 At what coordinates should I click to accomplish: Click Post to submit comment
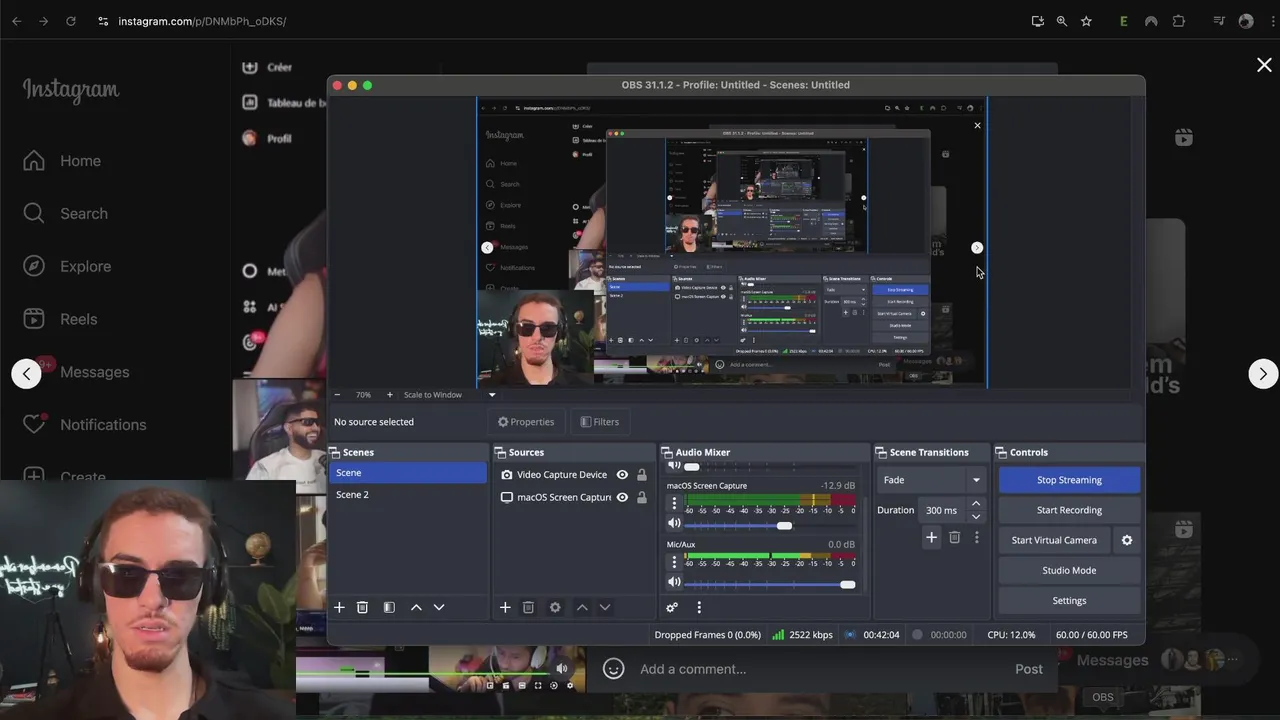(1029, 669)
